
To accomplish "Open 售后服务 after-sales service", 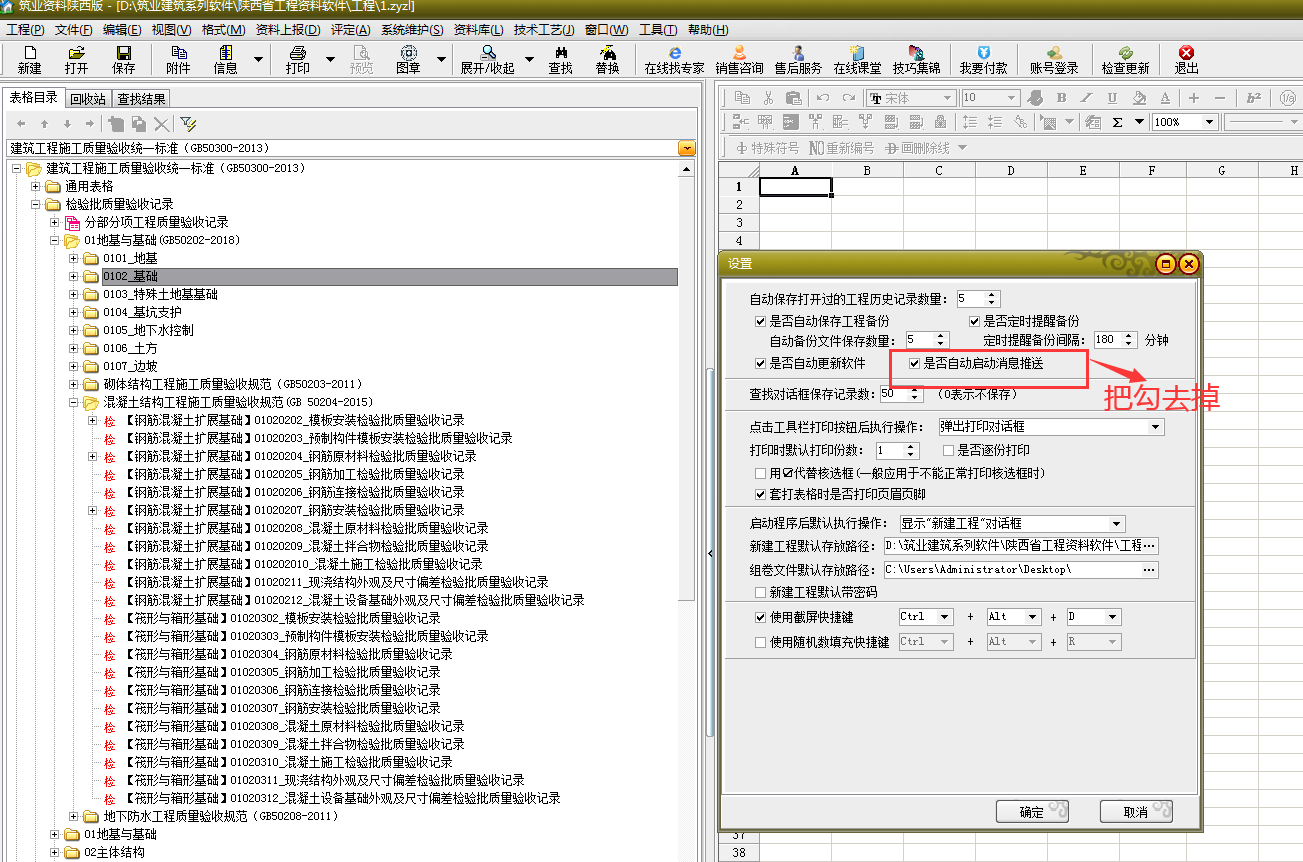I will click(x=798, y=60).
